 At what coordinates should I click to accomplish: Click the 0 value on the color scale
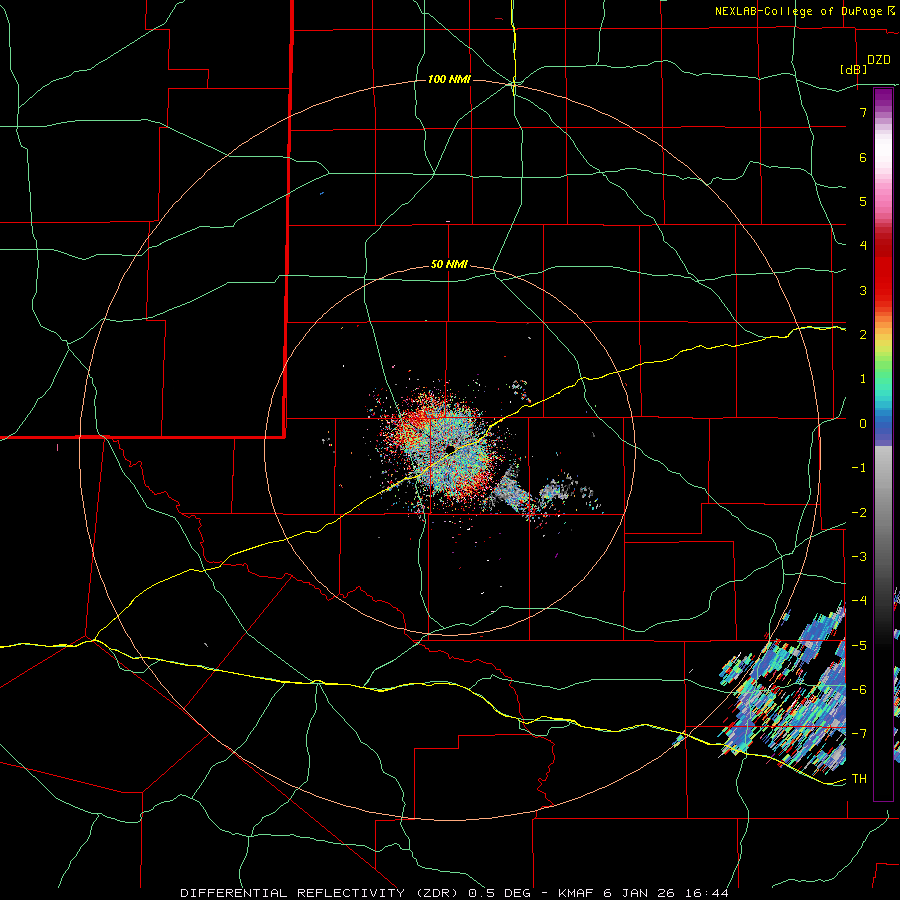(x=863, y=424)
